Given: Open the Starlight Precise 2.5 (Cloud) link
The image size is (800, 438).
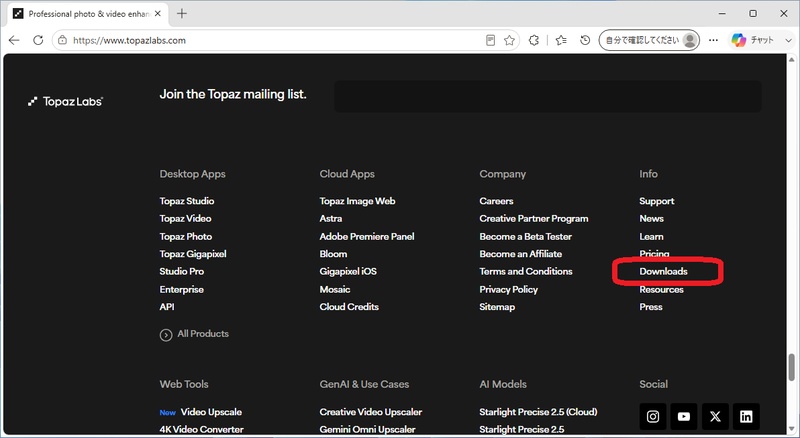Looking at the screenshot, I should coord(538,412).
